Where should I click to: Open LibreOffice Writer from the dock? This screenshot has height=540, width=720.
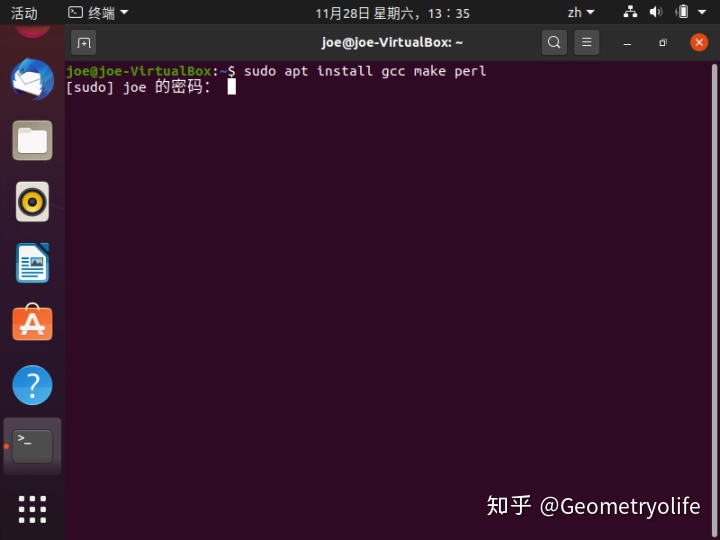[32, 263]
